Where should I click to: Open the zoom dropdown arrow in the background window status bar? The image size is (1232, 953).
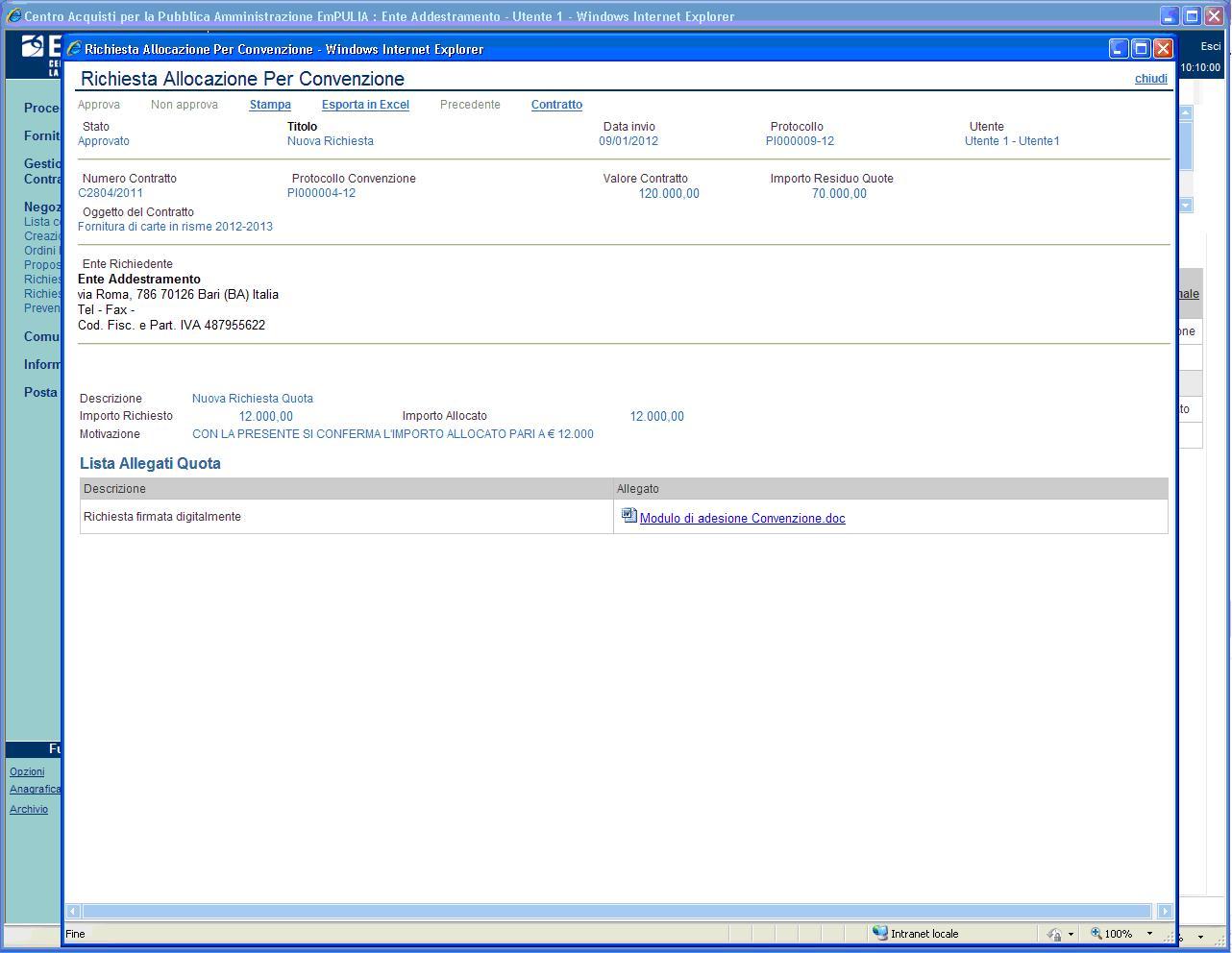1200,937
